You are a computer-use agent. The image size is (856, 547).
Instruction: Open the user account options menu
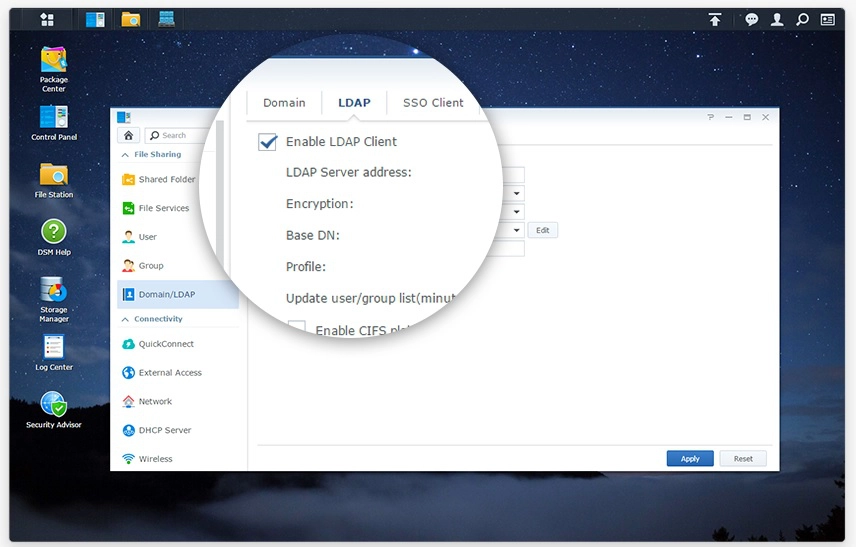point(777,20)
